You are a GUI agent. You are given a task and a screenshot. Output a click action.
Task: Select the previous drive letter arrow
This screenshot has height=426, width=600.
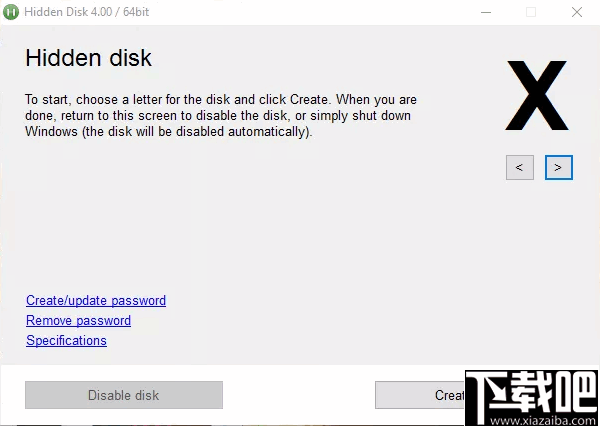point(519,167)
